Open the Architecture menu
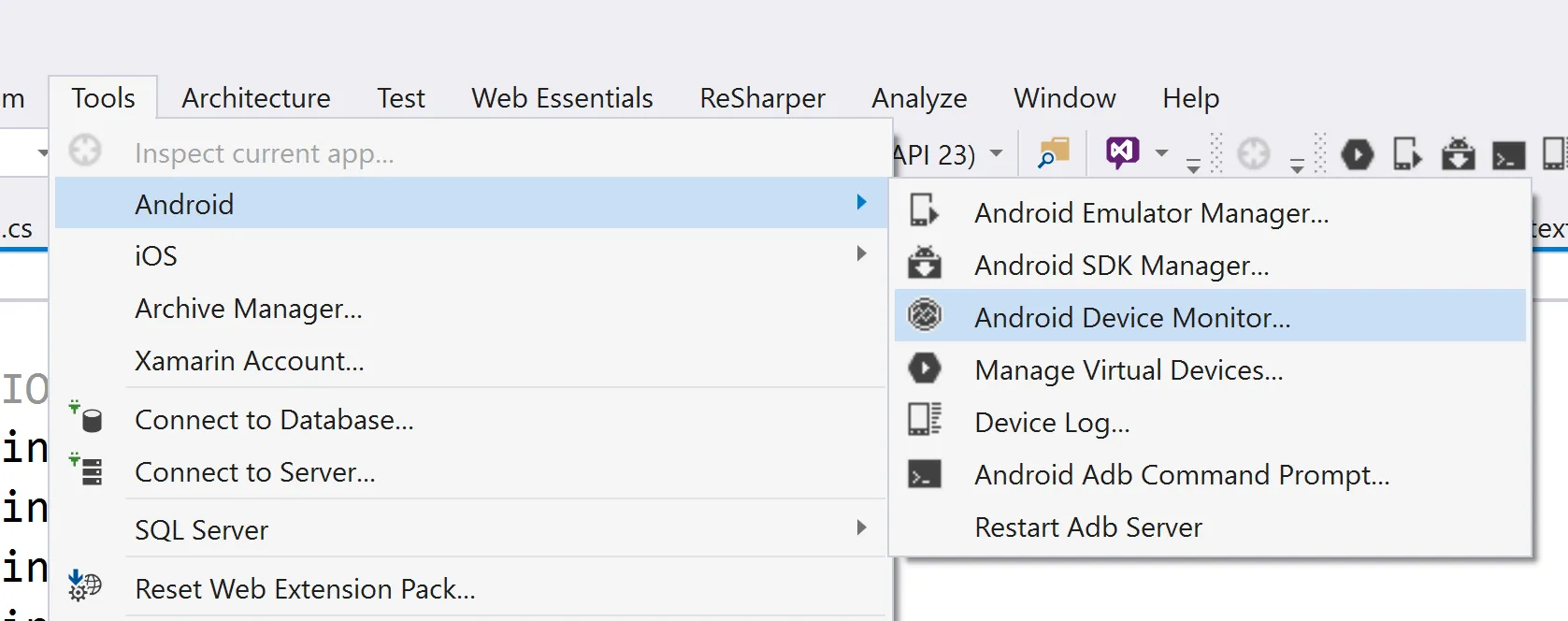 [255, 97]
